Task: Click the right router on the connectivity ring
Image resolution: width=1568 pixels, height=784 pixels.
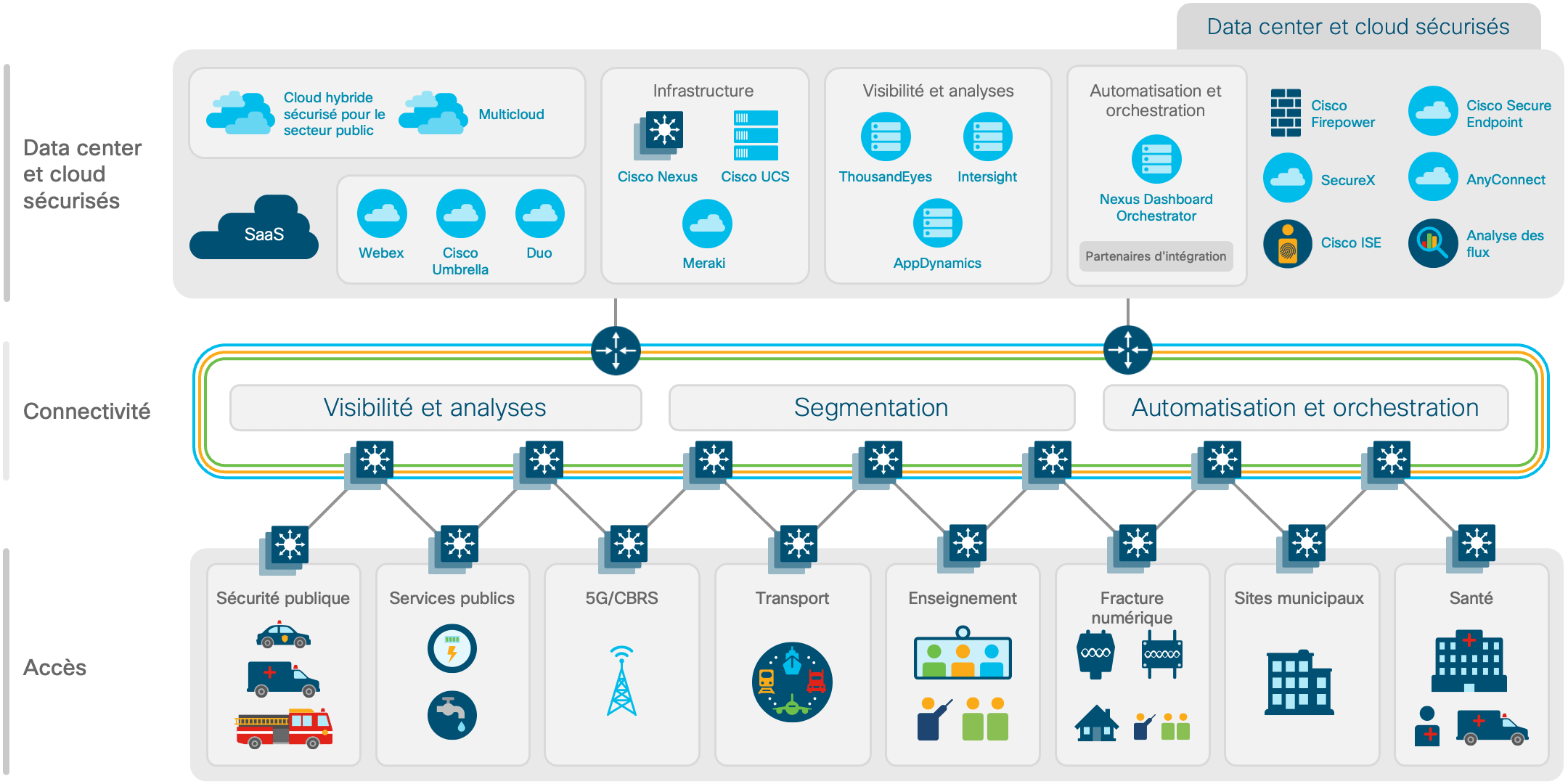Action: pos(1127,351)
